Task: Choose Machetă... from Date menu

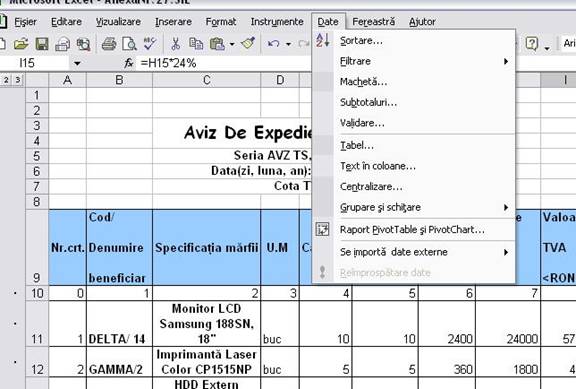Action: [414, 82]
